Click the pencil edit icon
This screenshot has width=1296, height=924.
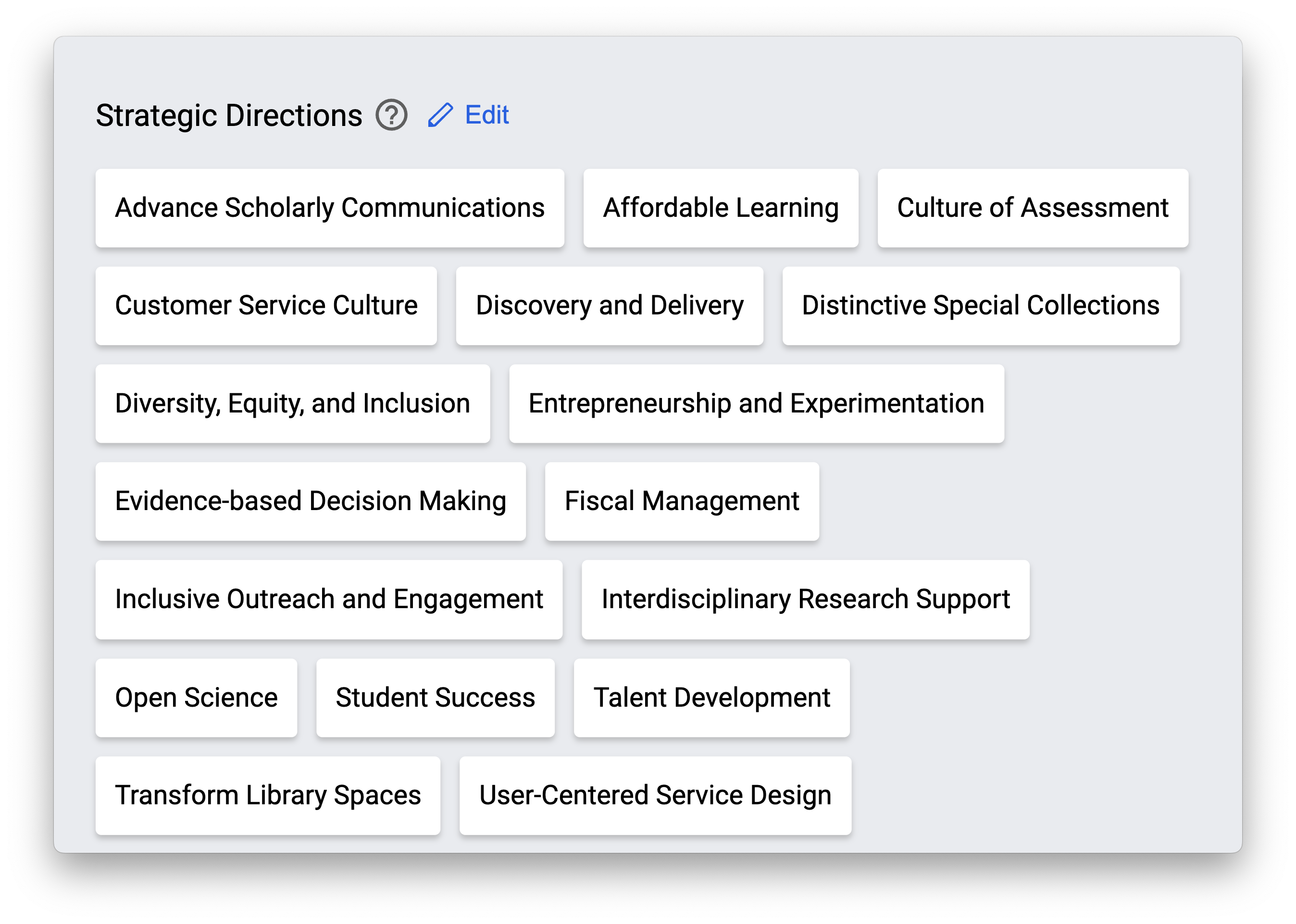tap(440, 115)
